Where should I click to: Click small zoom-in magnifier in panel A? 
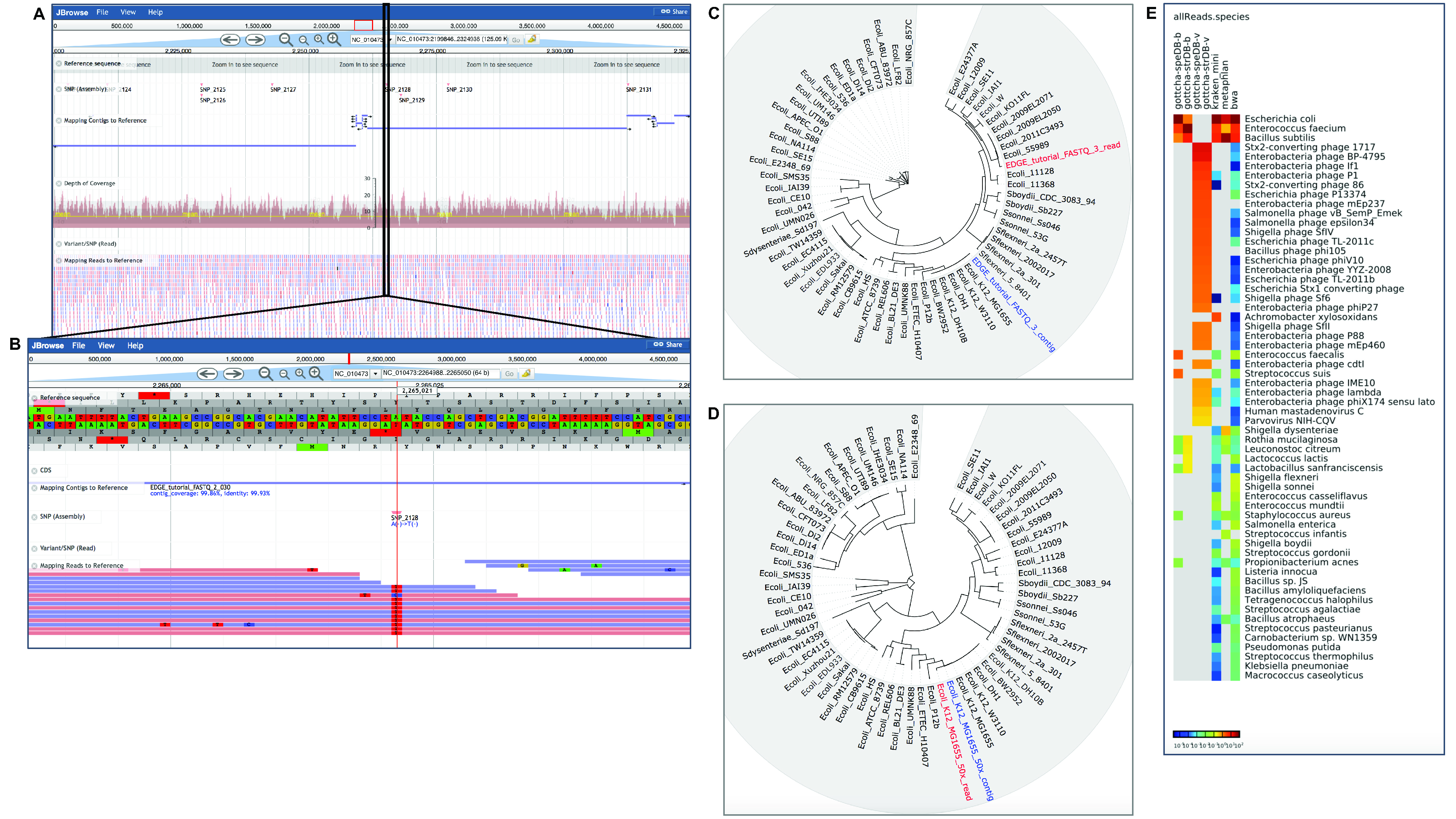coord(319,39)
